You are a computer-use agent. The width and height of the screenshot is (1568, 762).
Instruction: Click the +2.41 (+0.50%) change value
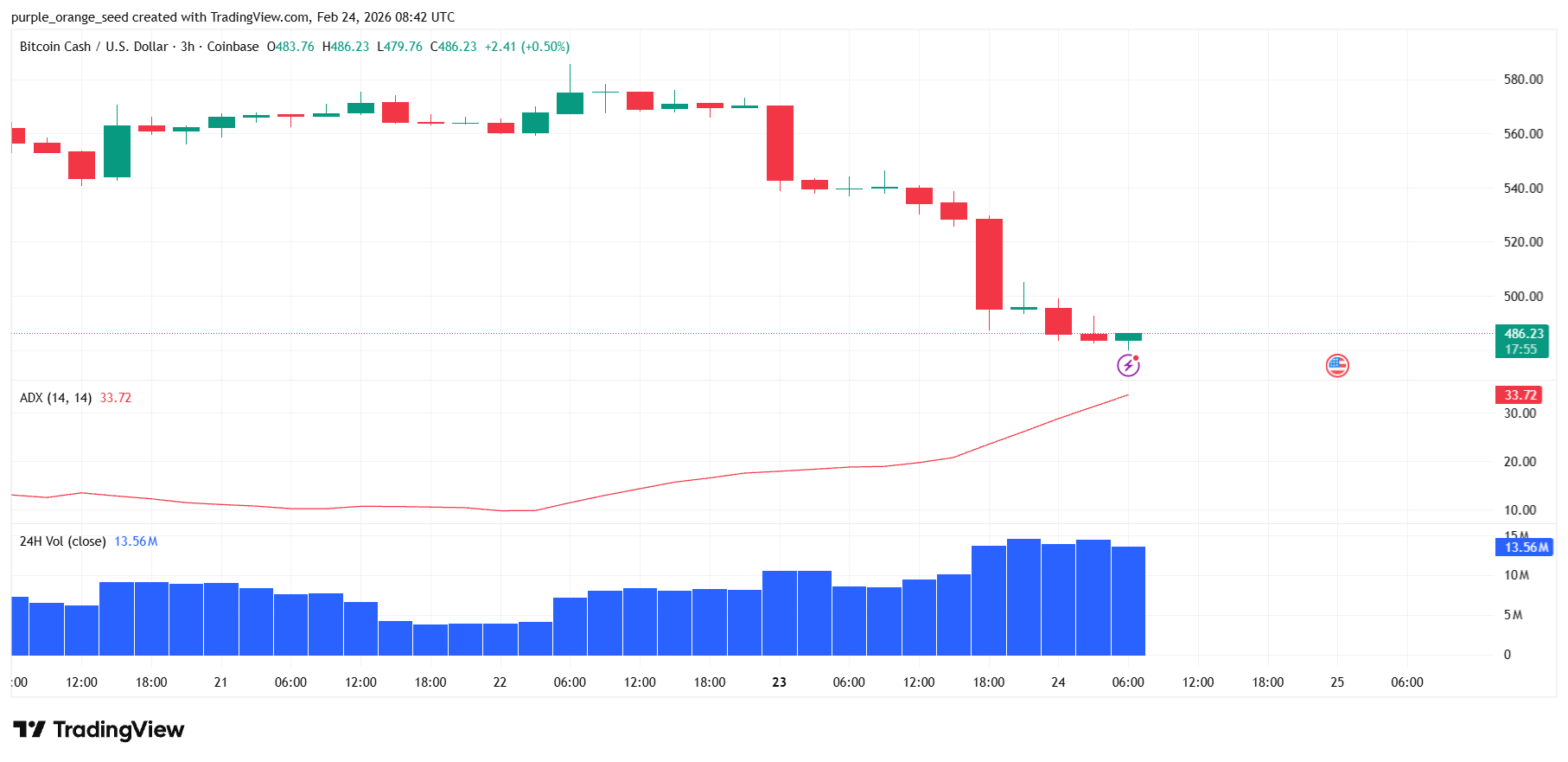pyautogui.click(x=526, y=47)
